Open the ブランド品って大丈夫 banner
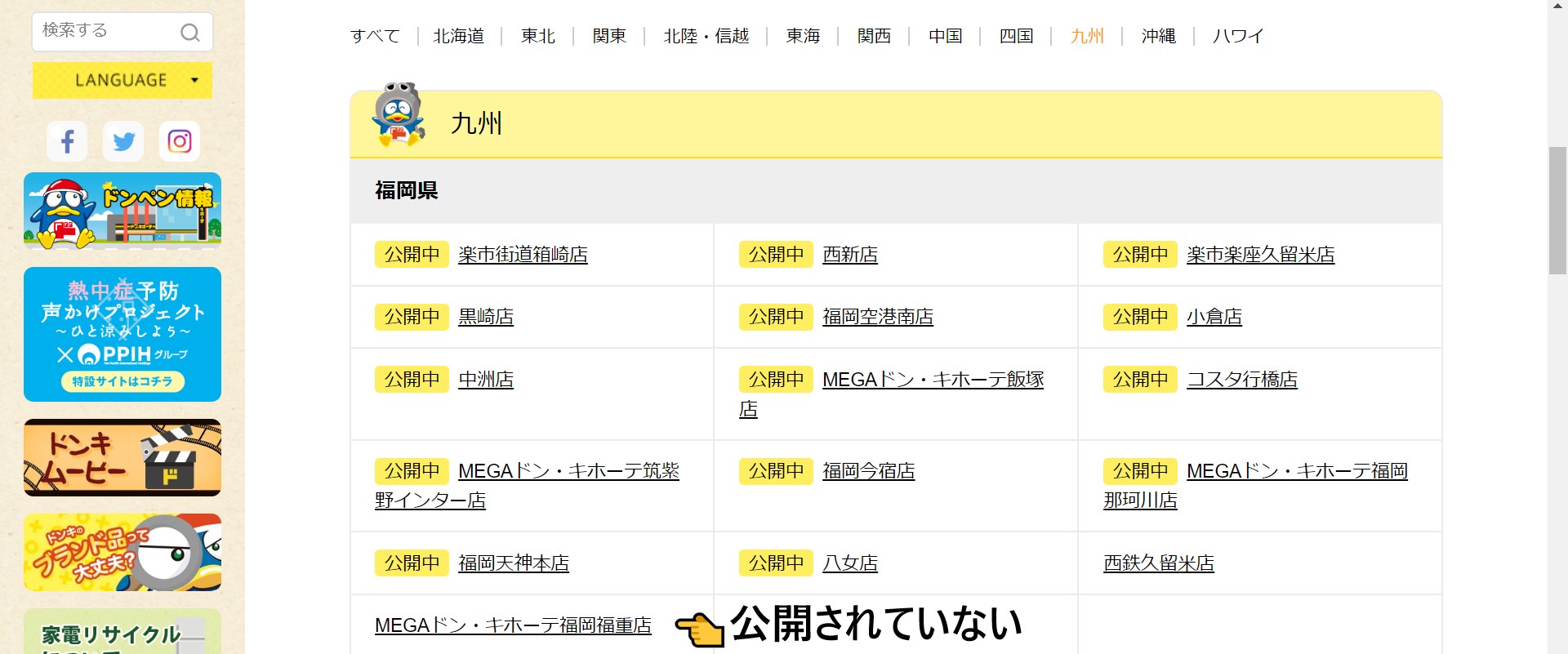 point(122,552)
